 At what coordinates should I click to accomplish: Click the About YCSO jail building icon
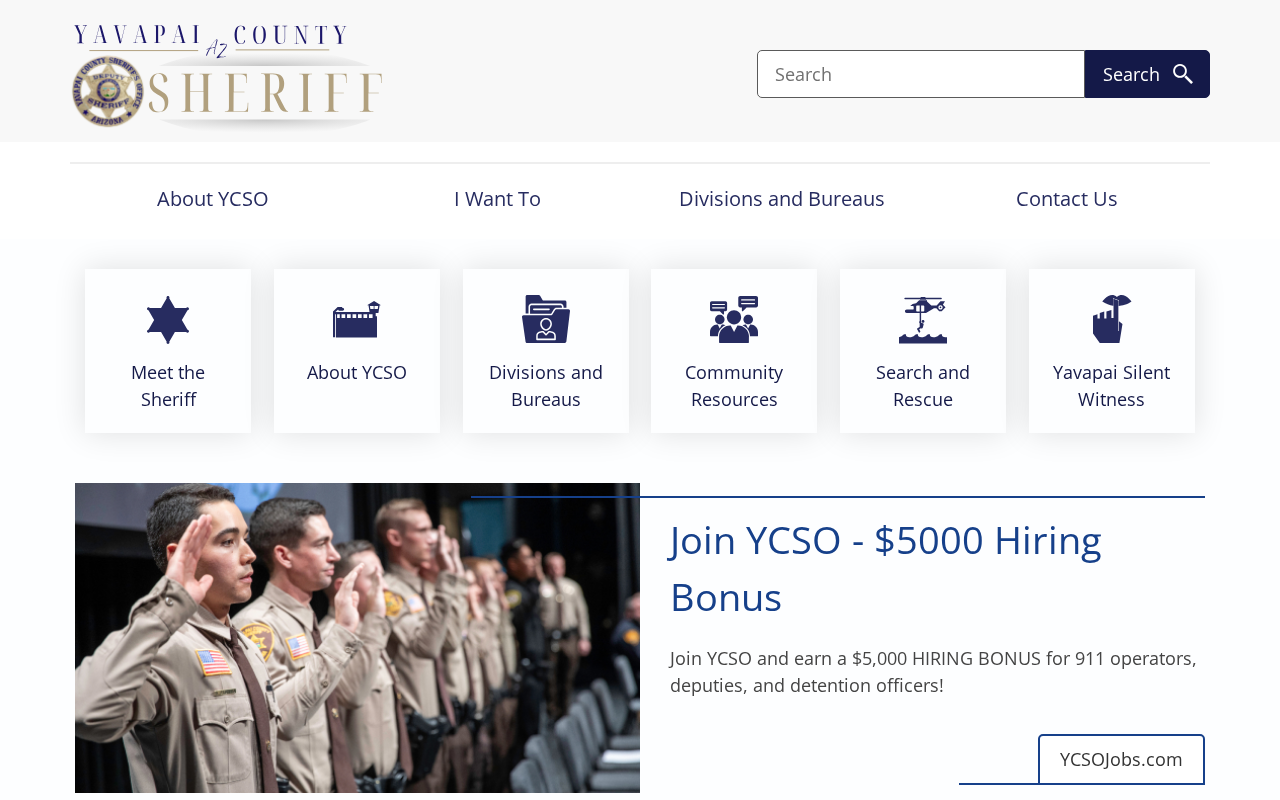pos(357,320)
